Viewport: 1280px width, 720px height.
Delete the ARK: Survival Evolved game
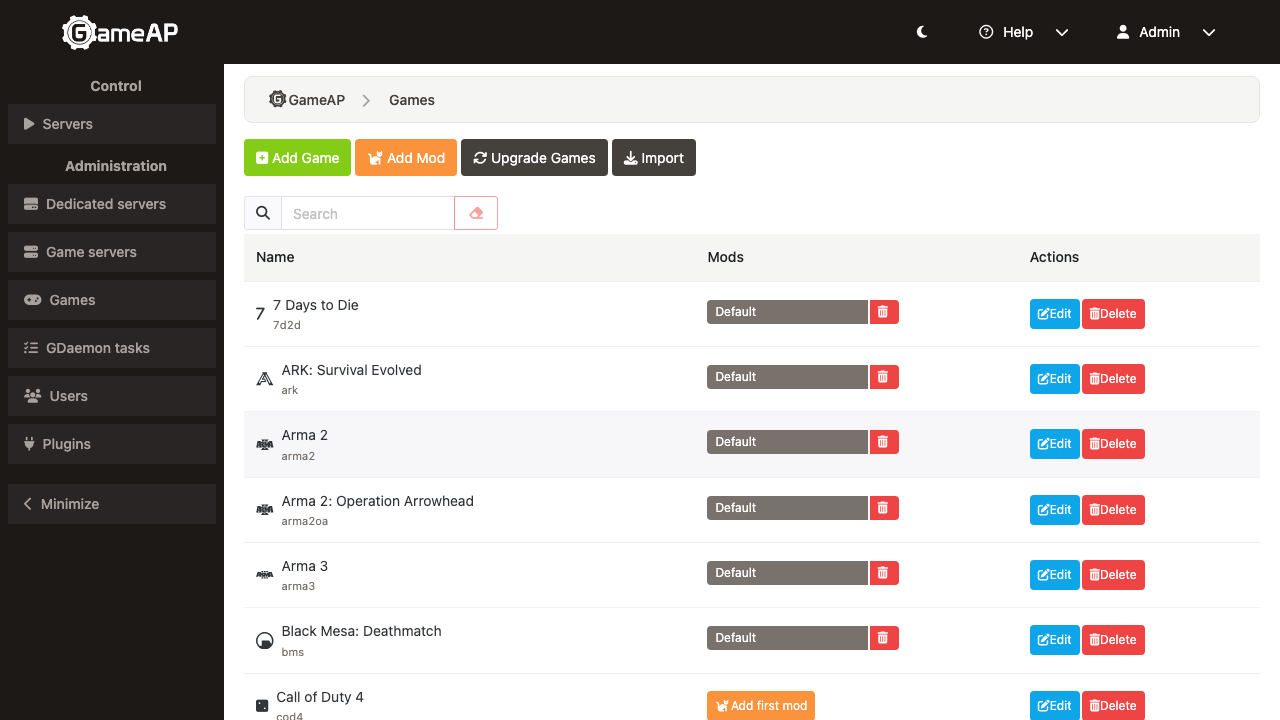1113,379
